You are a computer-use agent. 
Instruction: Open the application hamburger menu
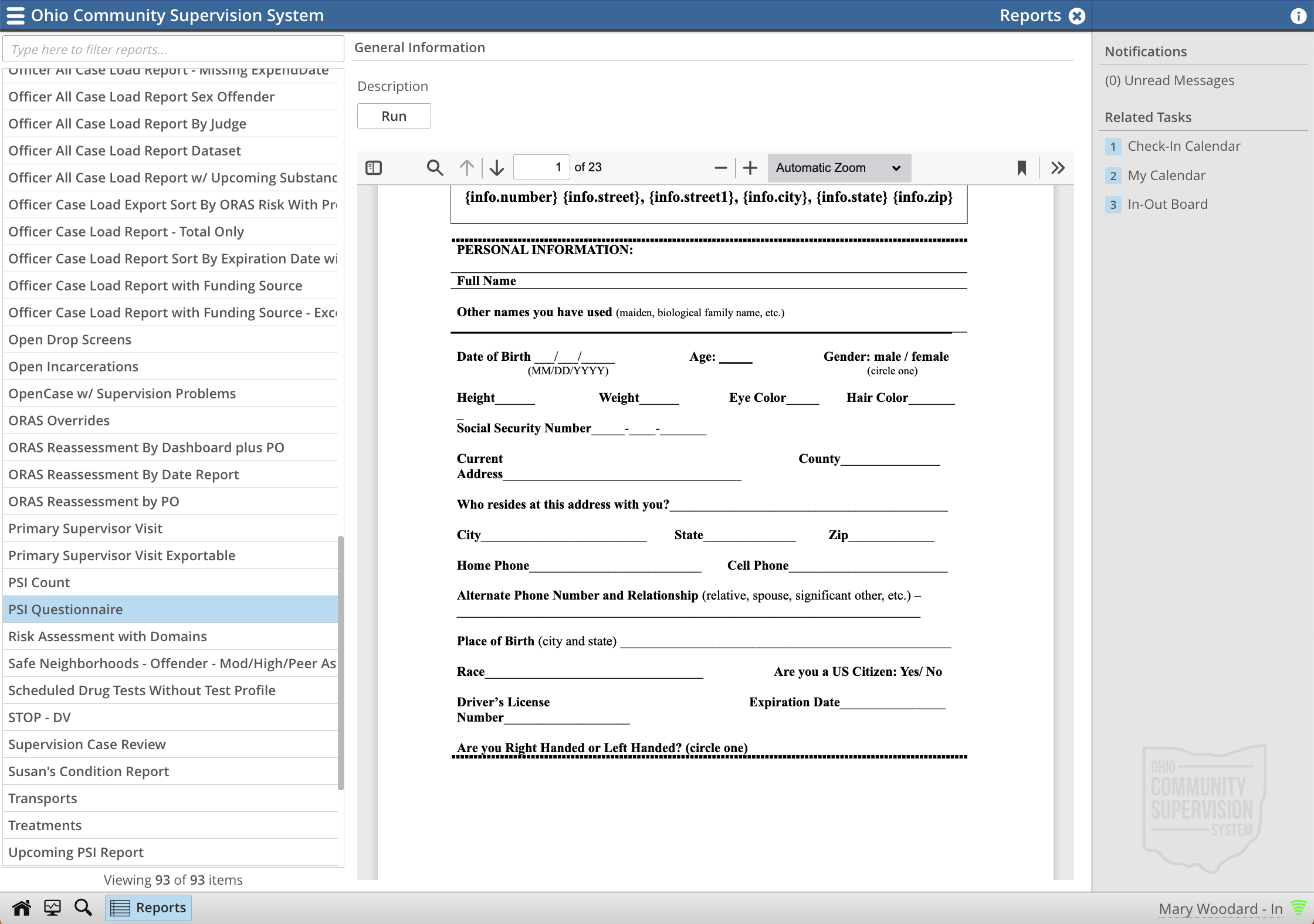(15, 15)
